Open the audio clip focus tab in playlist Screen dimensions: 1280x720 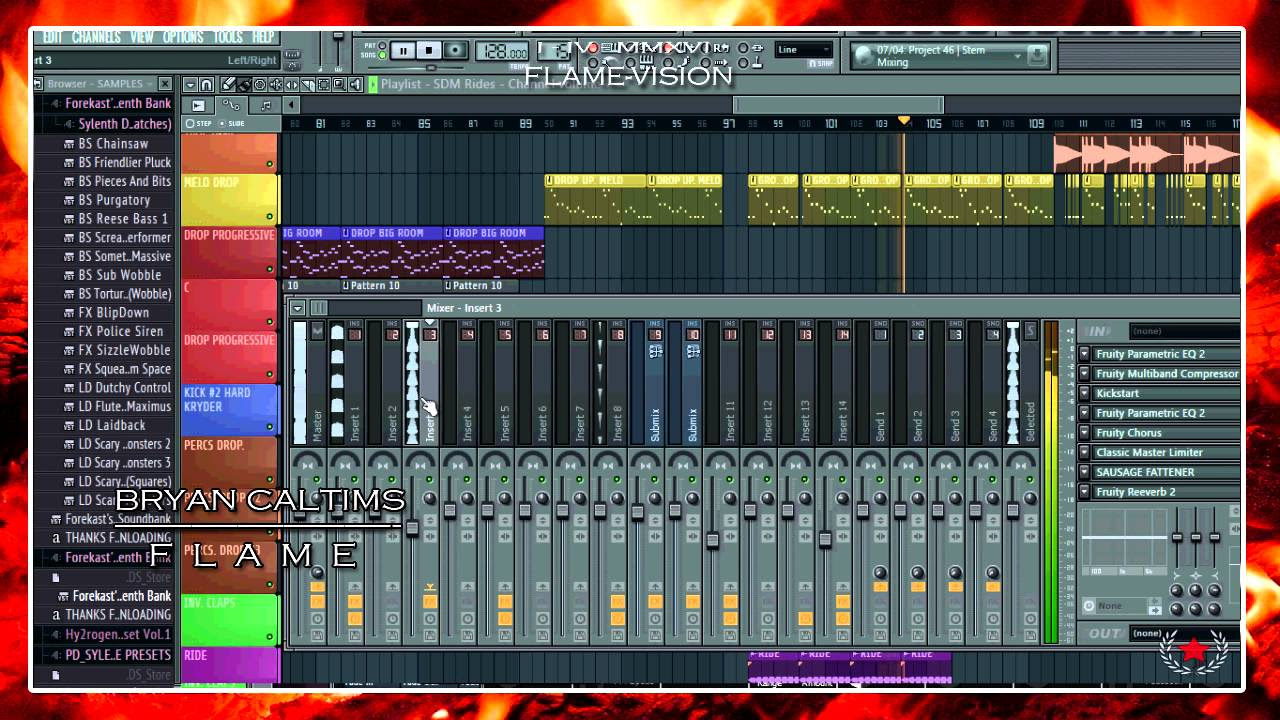pos(198,106)
